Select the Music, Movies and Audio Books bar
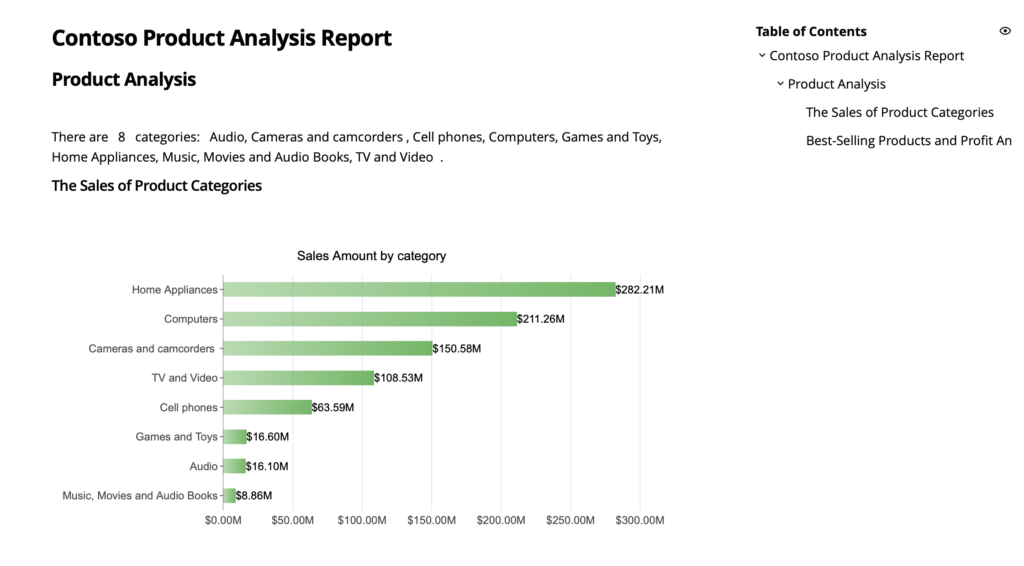 229,495
